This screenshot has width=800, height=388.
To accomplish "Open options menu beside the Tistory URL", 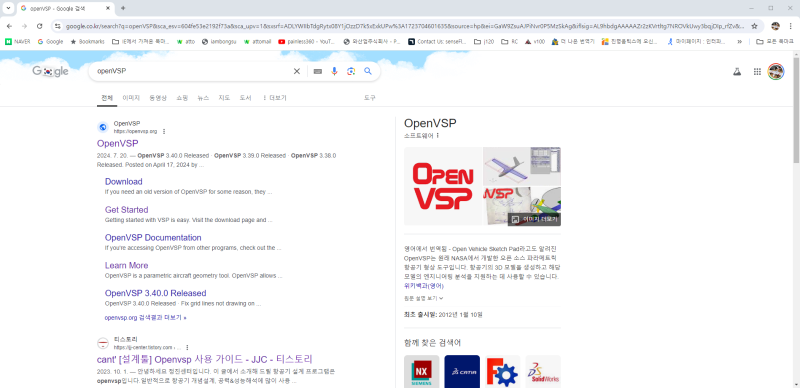I will [188, 347].
